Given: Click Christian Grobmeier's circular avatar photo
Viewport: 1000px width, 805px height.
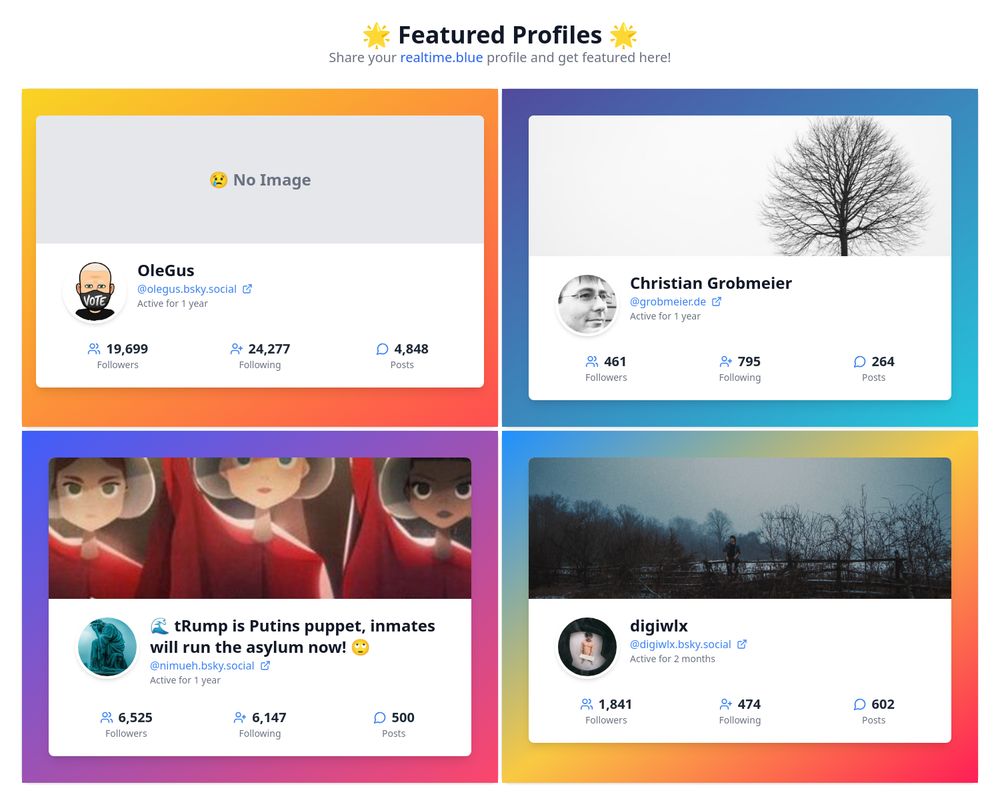Looking at the screenshot, I should tap(588, 308).
